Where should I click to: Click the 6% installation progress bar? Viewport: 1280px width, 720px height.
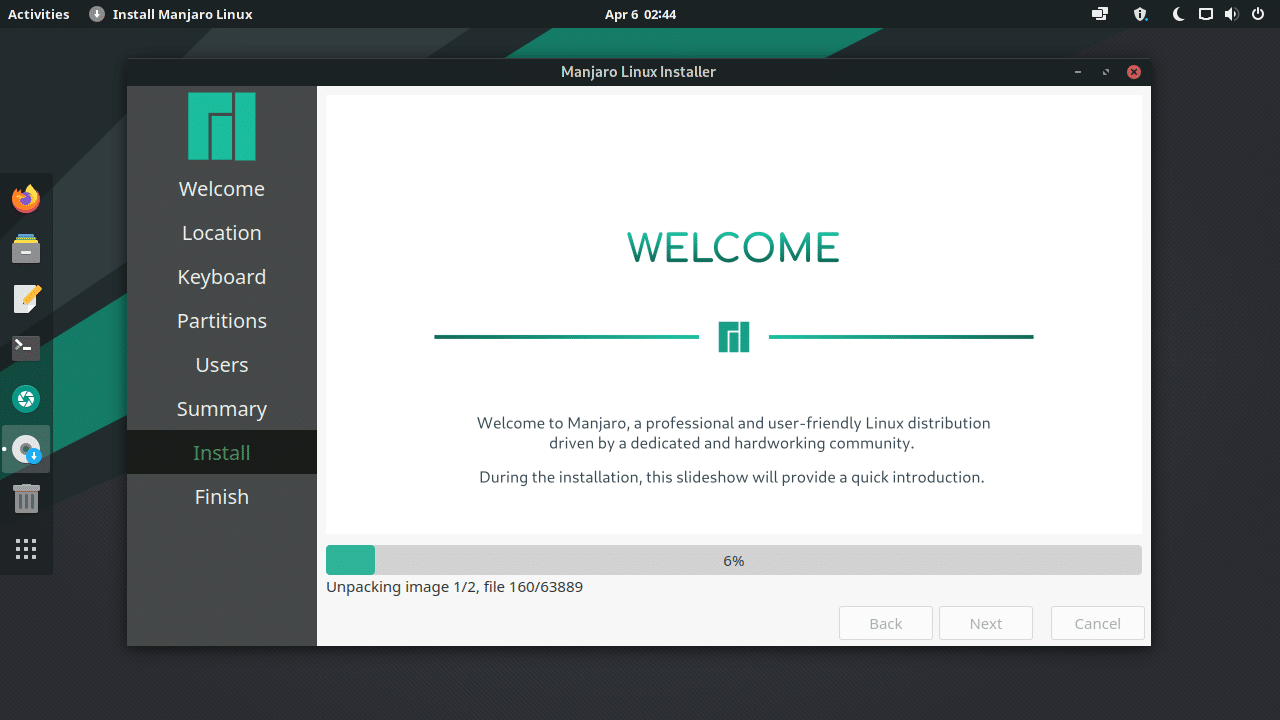point(733,560)
